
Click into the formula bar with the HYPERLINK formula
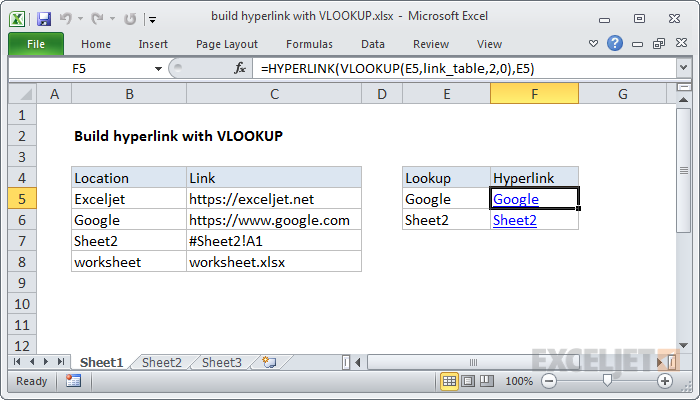pos(464,69)
